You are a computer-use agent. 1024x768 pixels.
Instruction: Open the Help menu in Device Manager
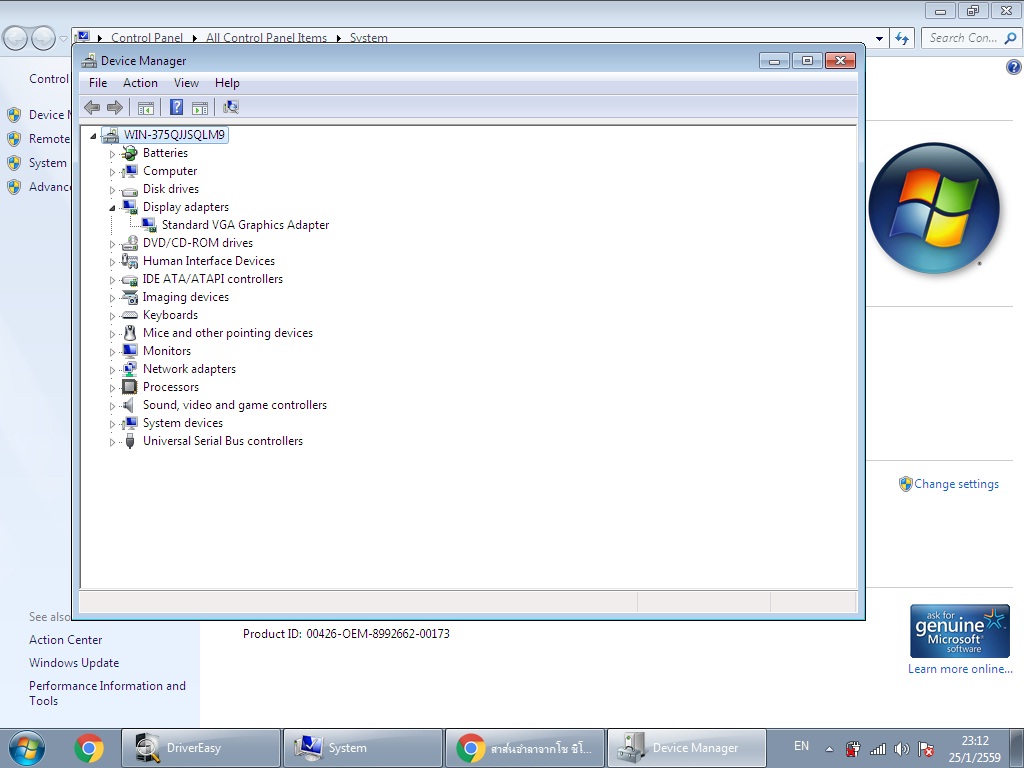click(227, 83)
